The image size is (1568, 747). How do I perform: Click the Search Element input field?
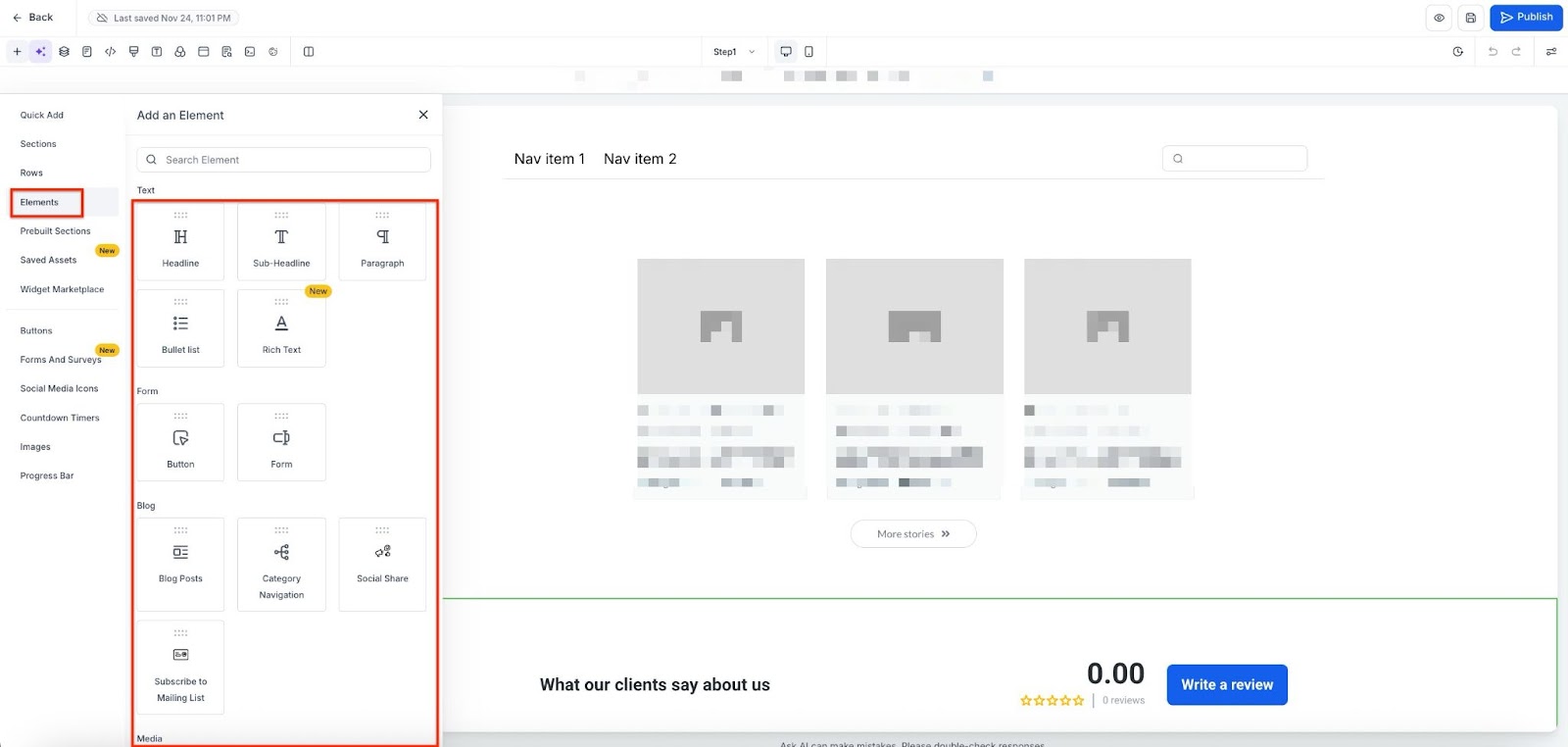[284, 160]
